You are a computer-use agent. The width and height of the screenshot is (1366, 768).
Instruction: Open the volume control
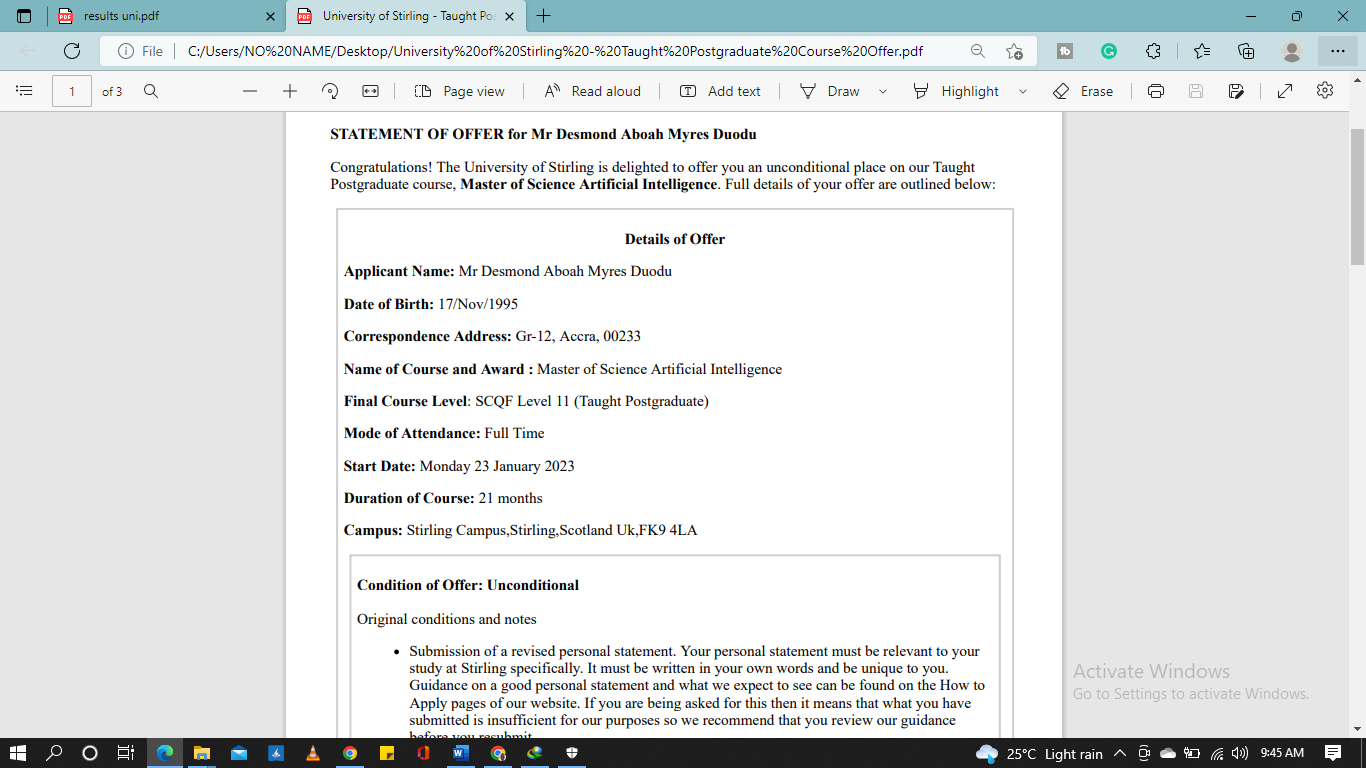[1241, 753]
